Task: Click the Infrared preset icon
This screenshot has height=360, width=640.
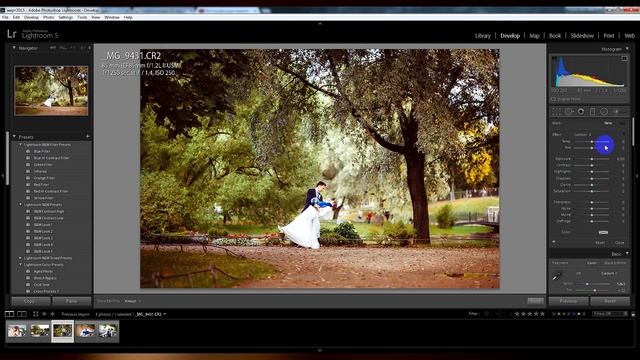Action: coord(28,171)
